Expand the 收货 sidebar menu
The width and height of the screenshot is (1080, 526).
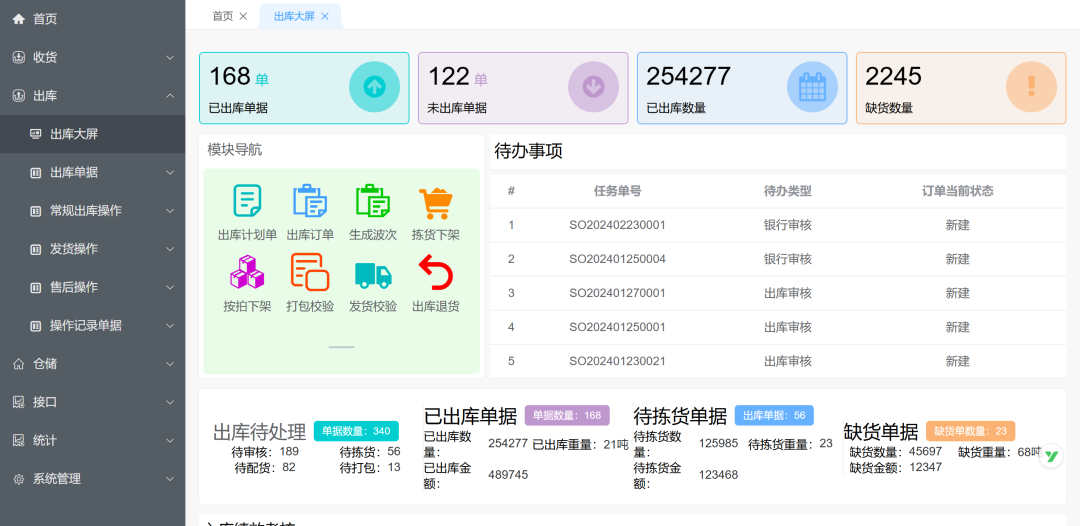click(92, 57)
